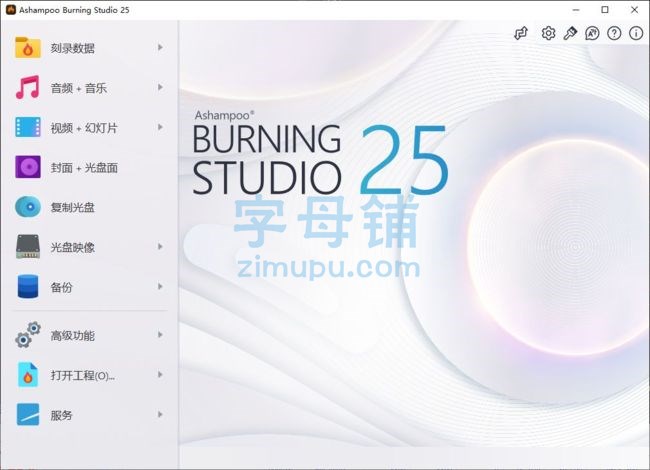Select the 封面 + 光盘面 menu item
The width and height of the screenshot is (650, 470).
tap(89, 167)
